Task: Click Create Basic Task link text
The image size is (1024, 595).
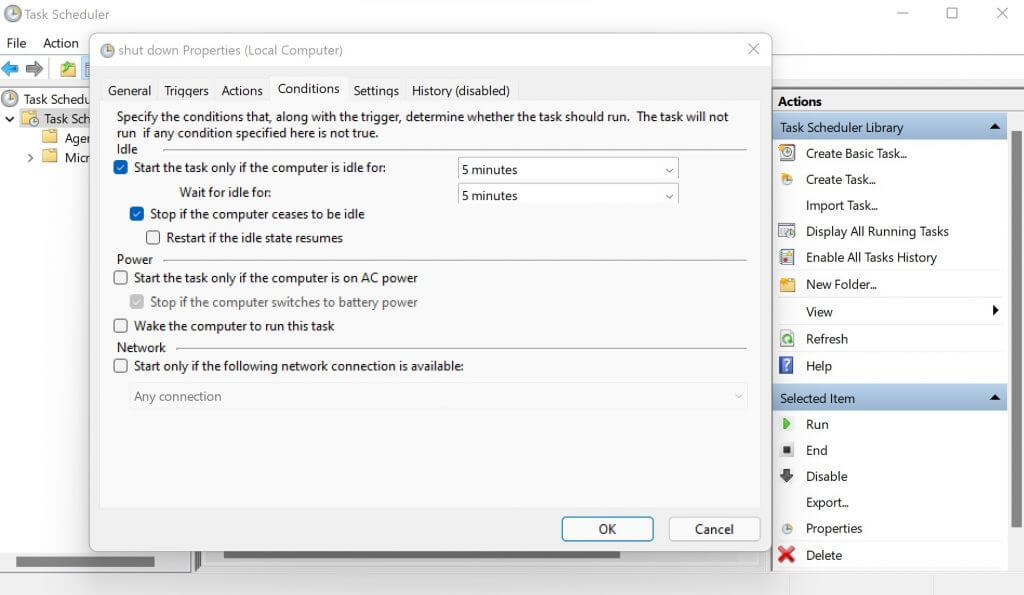Action: click(x=856, y=153)
